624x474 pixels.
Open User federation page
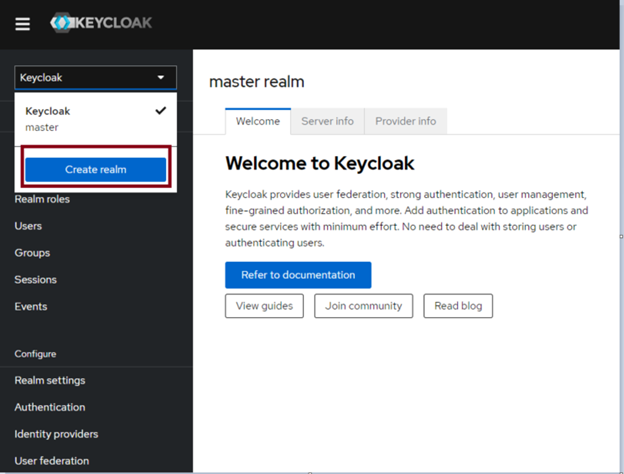click(52, 461)
